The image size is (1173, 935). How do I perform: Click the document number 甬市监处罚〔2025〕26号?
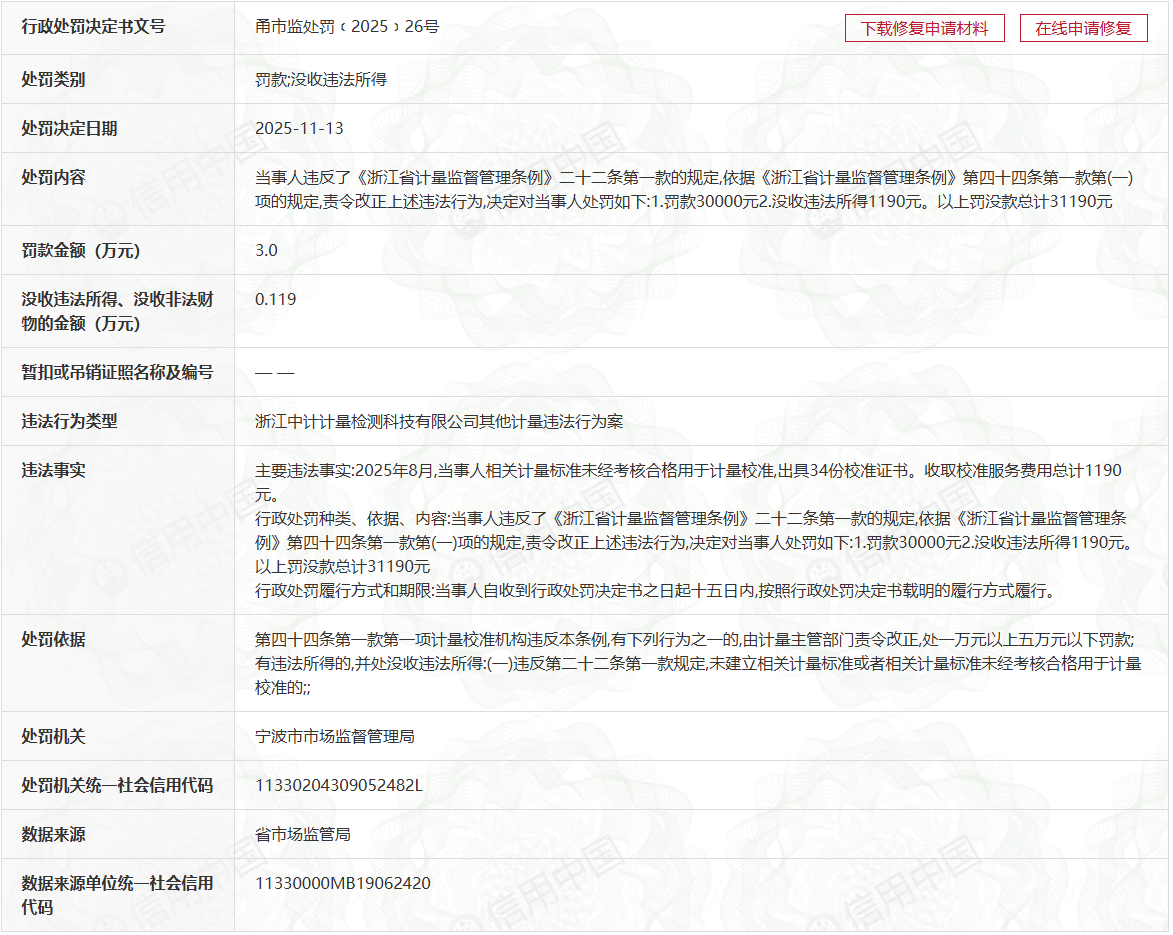click(346, 27)
